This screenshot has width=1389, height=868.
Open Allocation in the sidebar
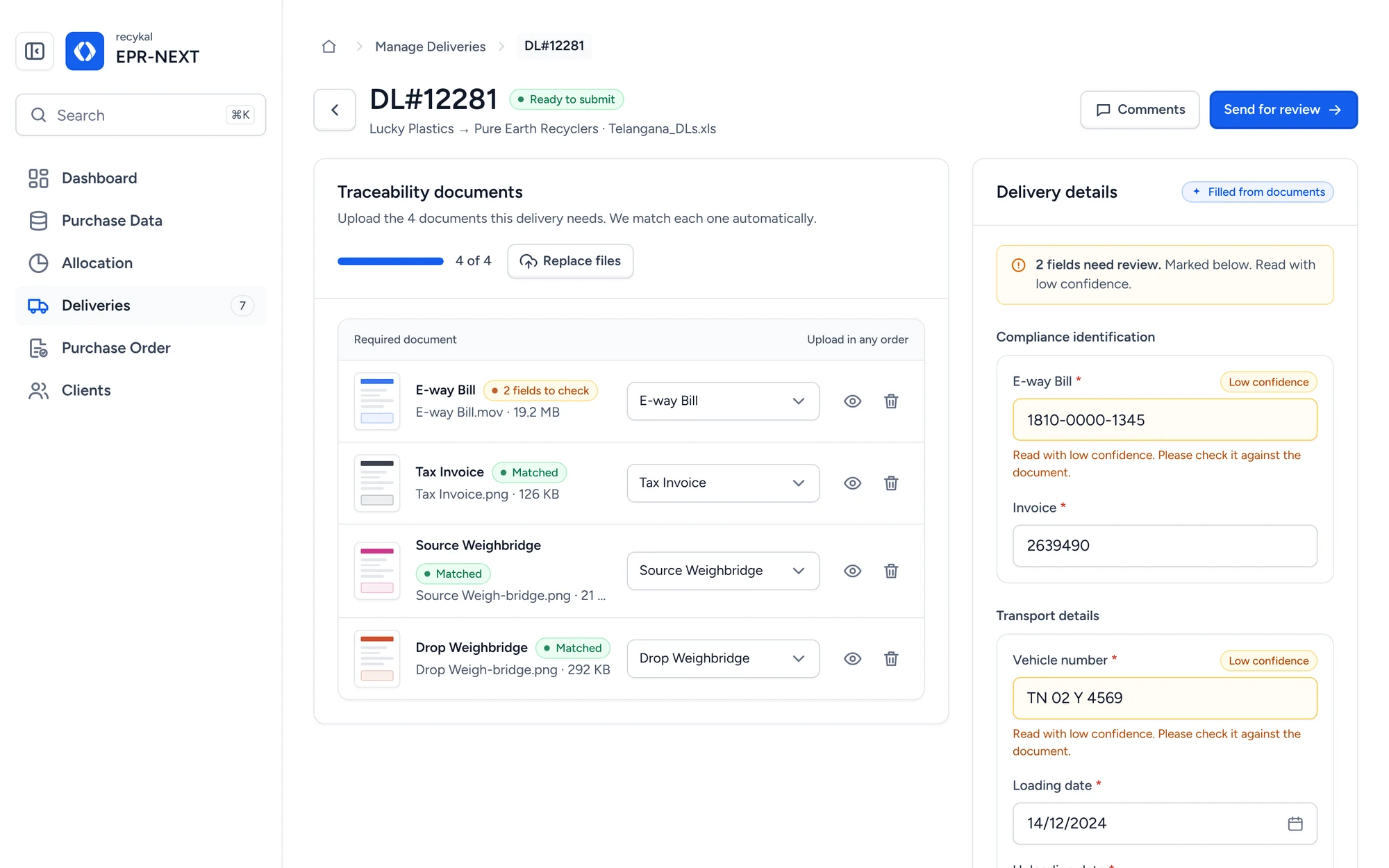(141, 263)
